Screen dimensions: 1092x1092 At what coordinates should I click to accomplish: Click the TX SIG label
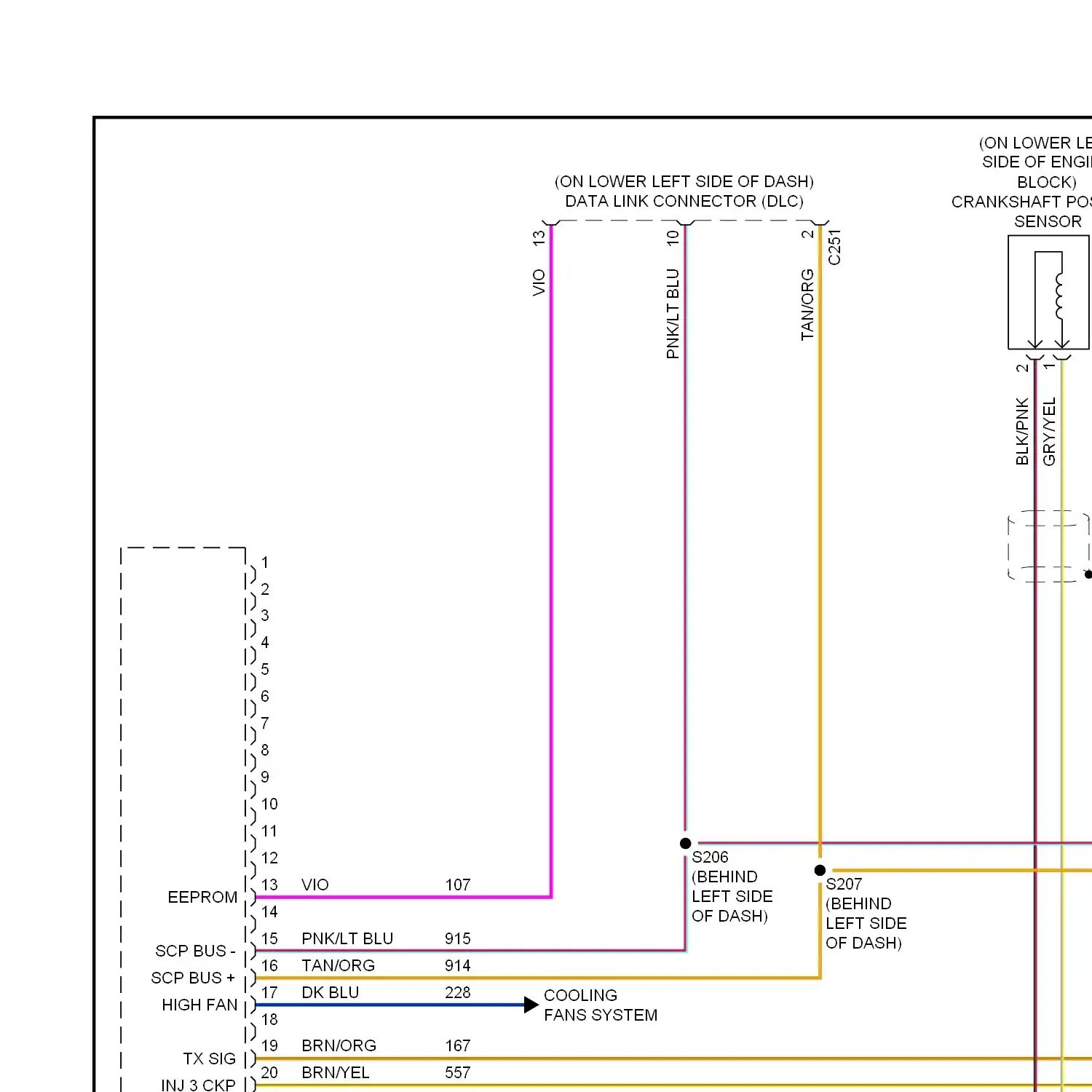210,1059
